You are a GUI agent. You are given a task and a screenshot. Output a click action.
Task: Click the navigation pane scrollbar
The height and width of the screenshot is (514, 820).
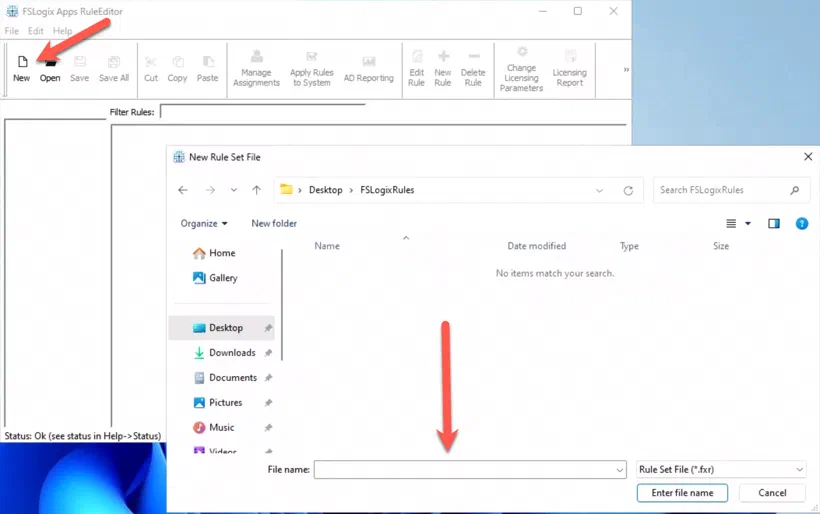pos(282,305)
